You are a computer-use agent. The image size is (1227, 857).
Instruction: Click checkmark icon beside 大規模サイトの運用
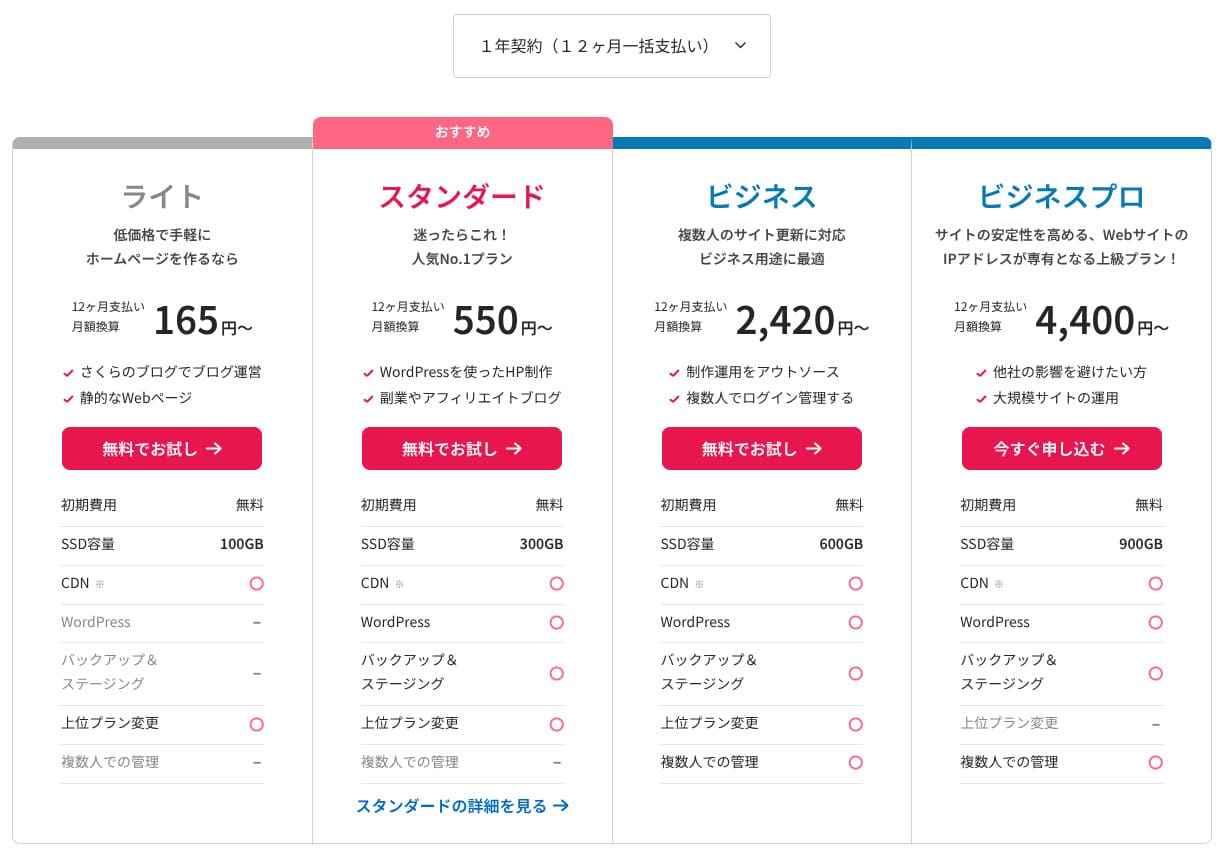point(981,399)
